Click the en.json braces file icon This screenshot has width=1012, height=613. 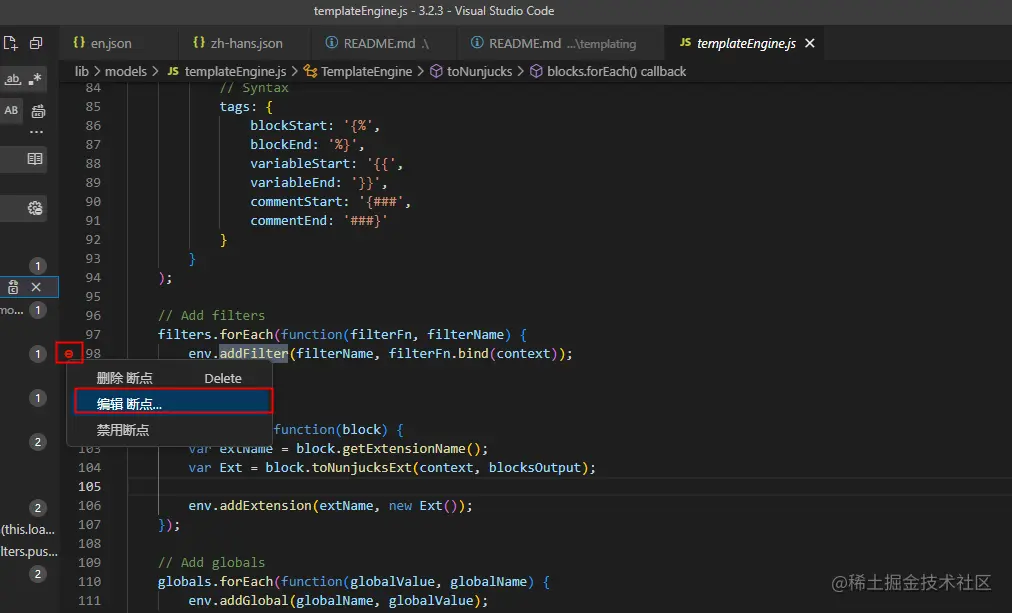[79, 43]
